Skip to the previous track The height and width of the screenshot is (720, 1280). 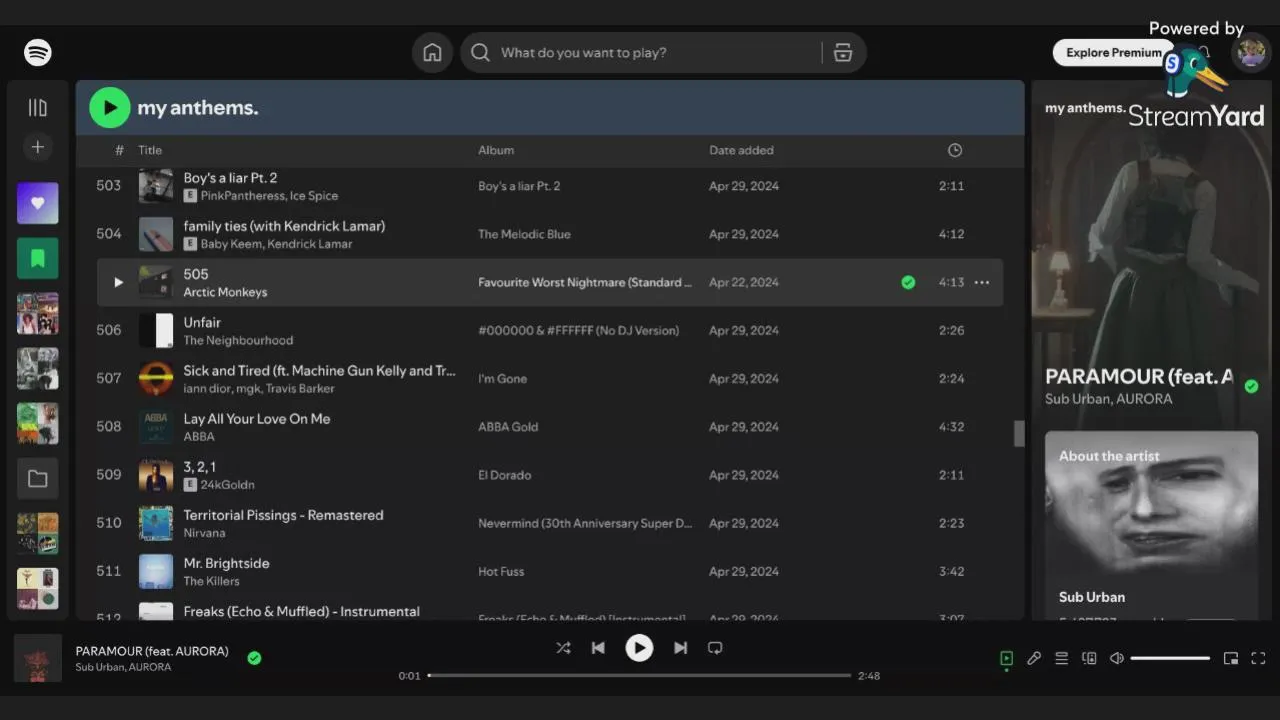pos(598,648)
